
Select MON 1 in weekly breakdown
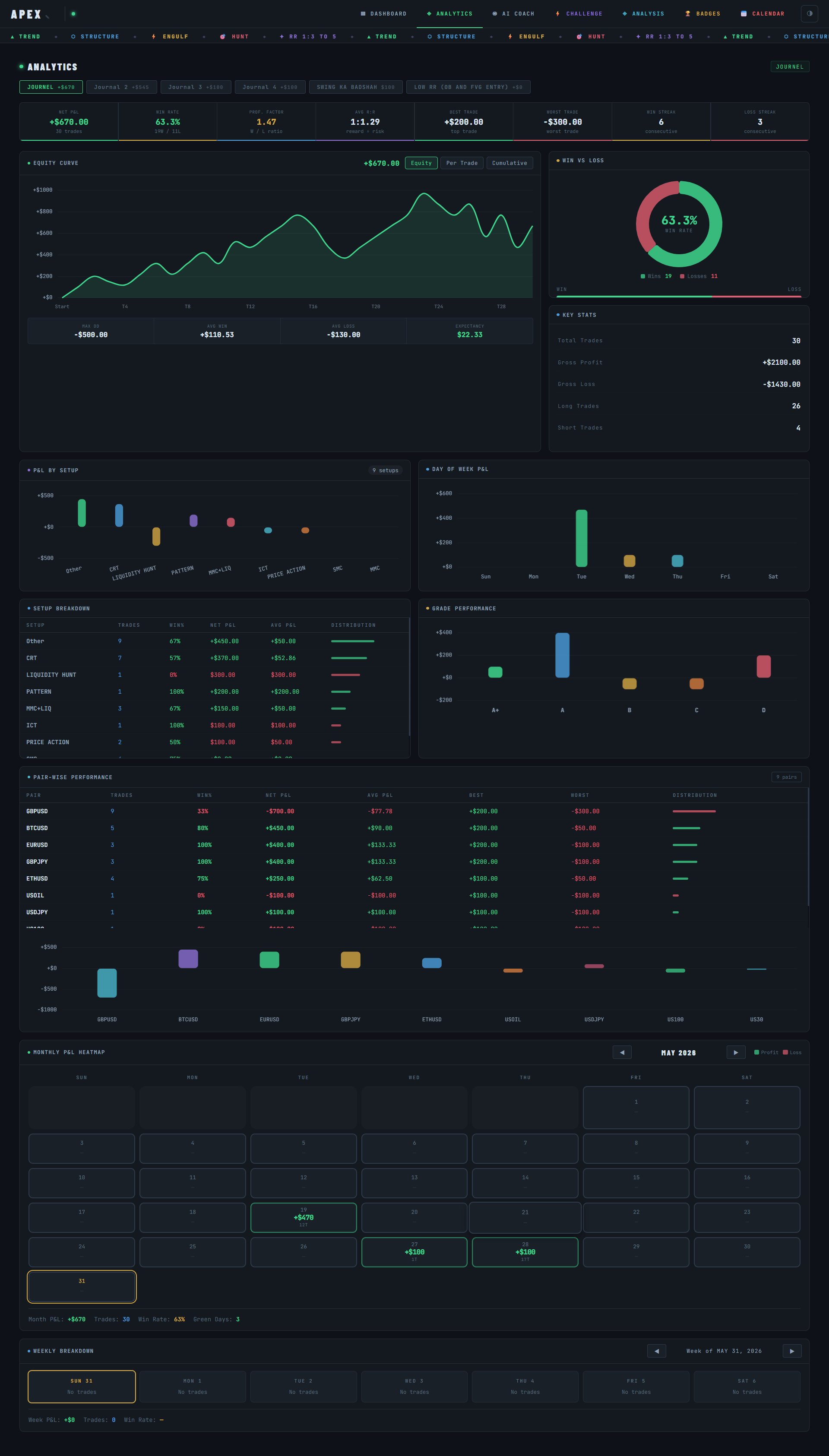[193, 1387]
